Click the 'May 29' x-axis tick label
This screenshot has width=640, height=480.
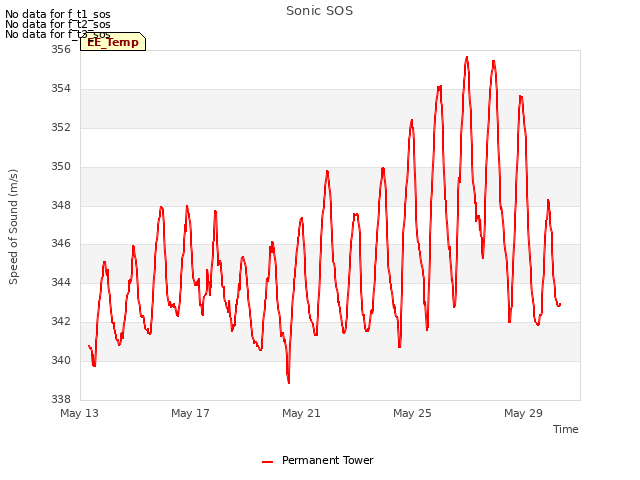coord(523,413)
